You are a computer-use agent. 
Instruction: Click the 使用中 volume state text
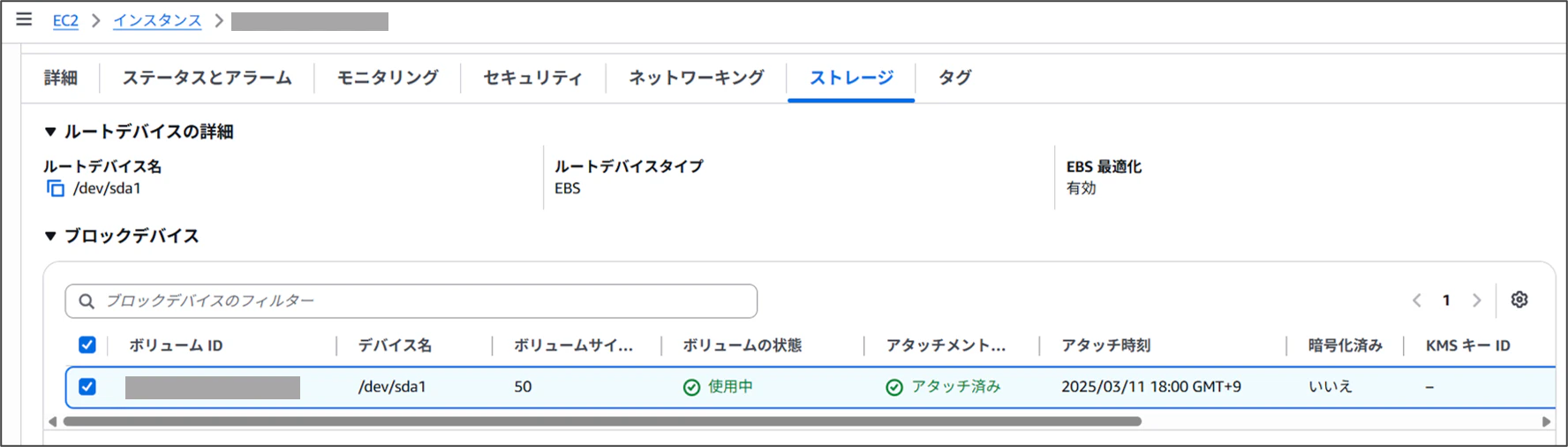[x=730, y=387]
